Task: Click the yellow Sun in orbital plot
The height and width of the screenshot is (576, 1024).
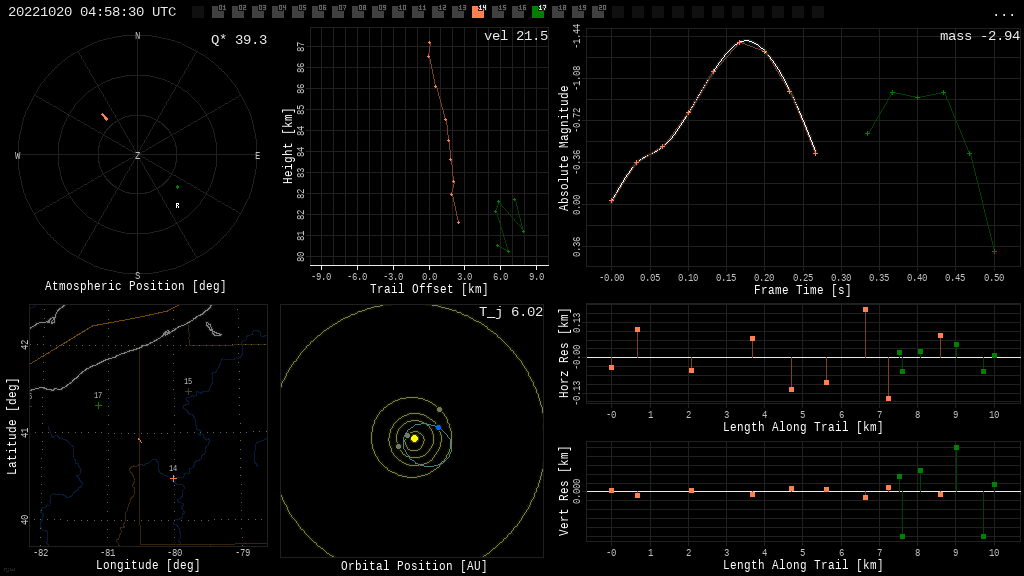Action: 414,438
